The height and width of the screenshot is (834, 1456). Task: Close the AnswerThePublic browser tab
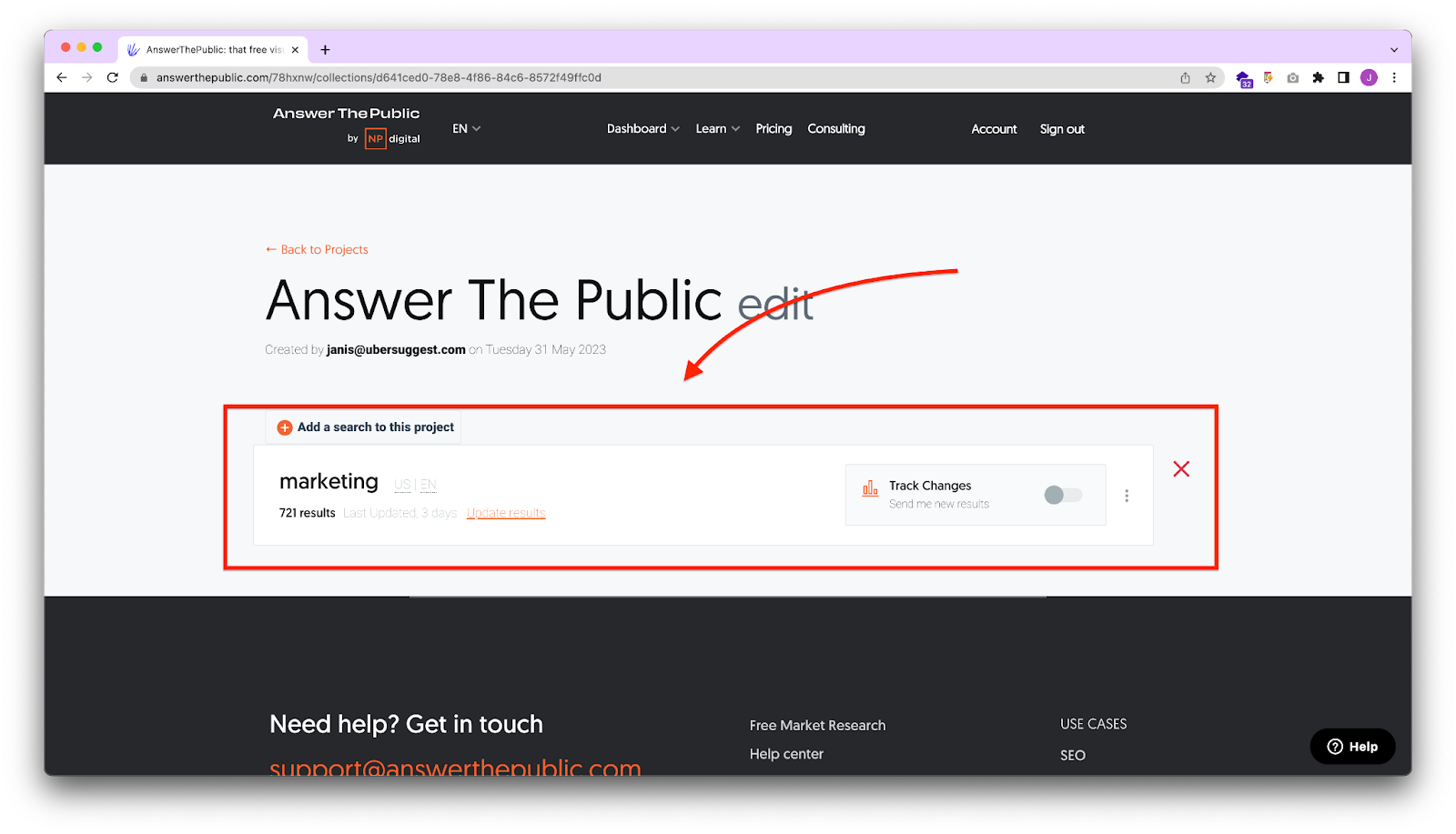coord(295,50)
